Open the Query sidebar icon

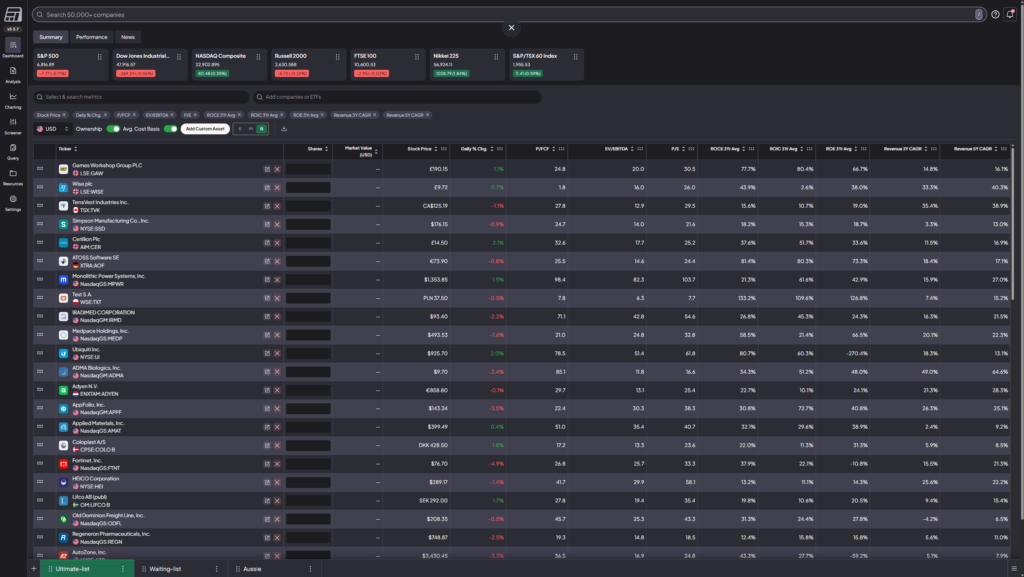click(x=12, y=148)
